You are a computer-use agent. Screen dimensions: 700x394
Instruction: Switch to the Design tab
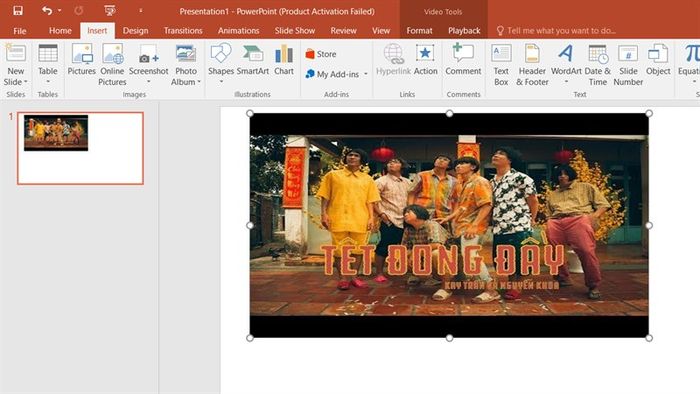tap(135, 30)
